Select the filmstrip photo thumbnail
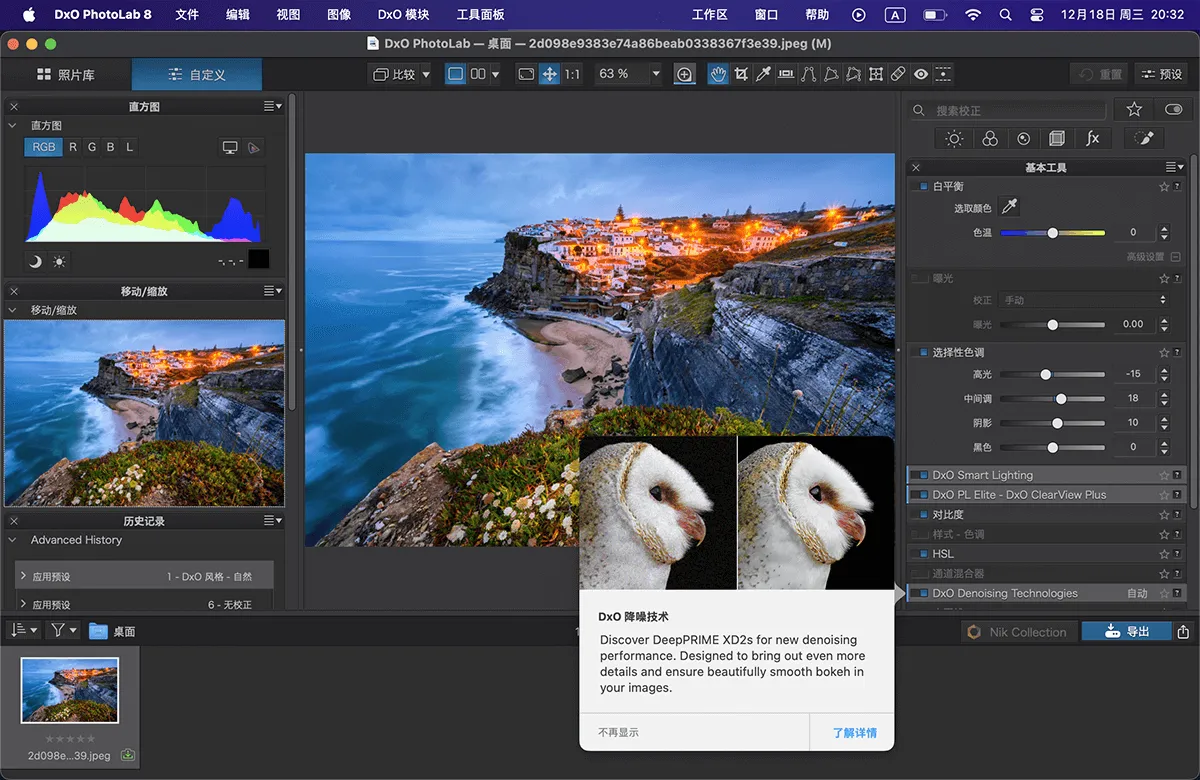1200x780 pixels. point(70,690)
